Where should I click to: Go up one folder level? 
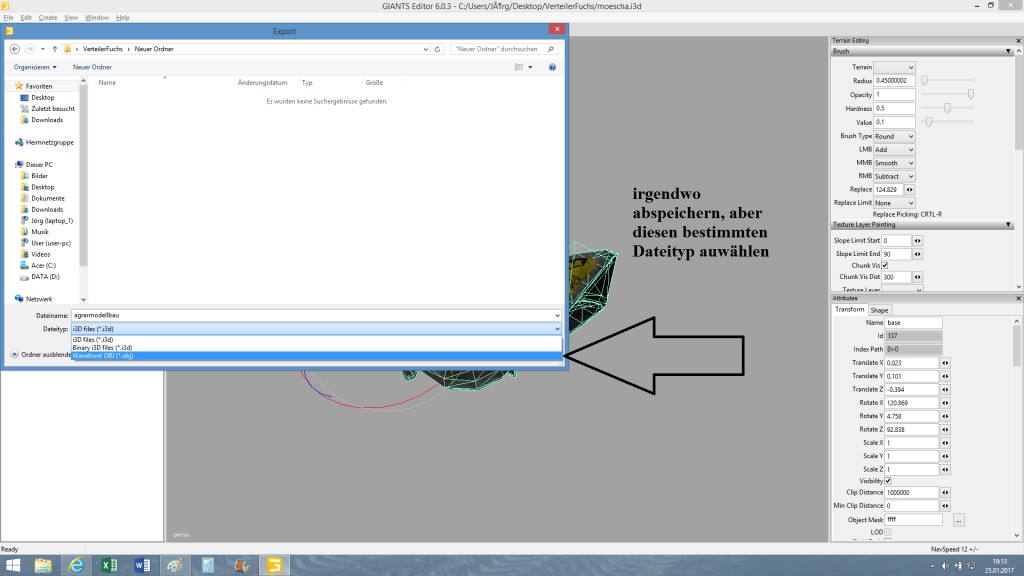pyautogui.click(x=55, y=49)
